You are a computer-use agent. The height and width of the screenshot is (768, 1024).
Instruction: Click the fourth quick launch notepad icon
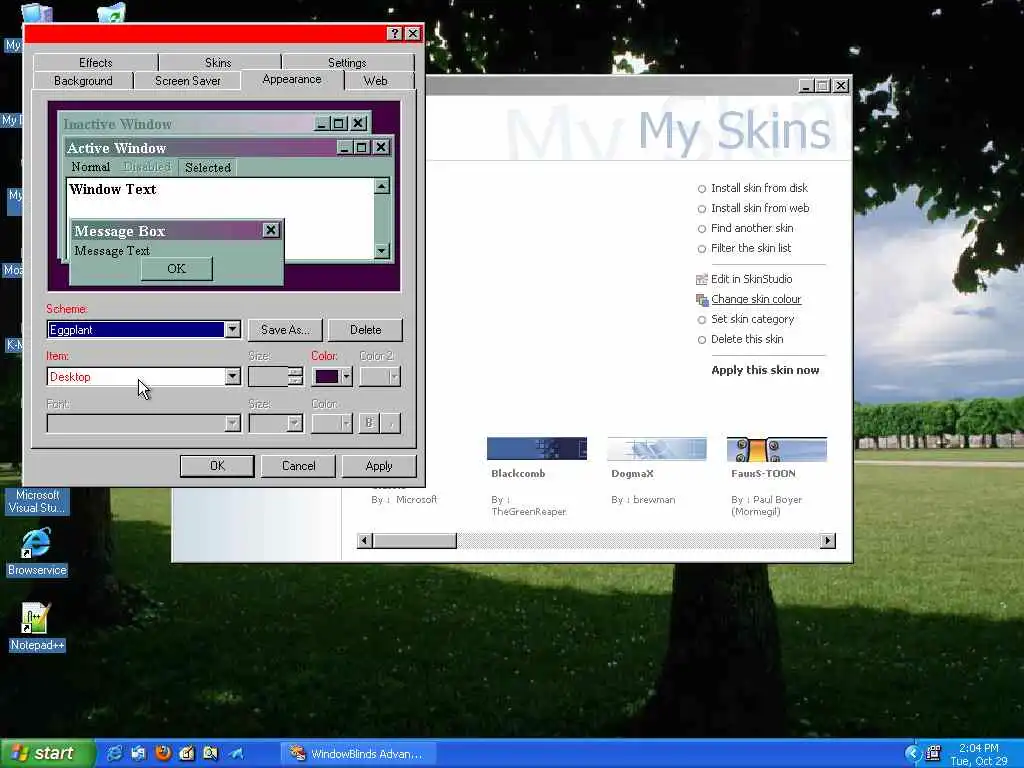tap(187, 753)
